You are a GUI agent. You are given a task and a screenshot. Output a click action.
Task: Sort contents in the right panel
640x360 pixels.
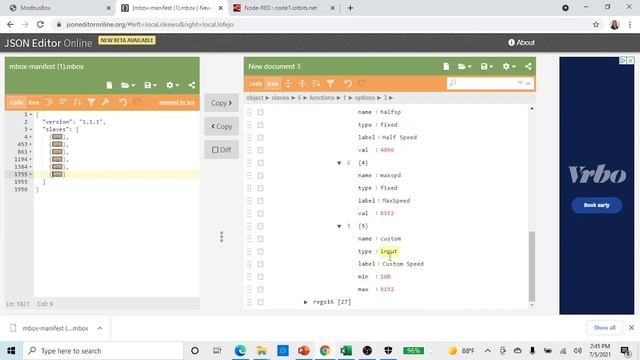pyautogui.click(x=316, y=84)
